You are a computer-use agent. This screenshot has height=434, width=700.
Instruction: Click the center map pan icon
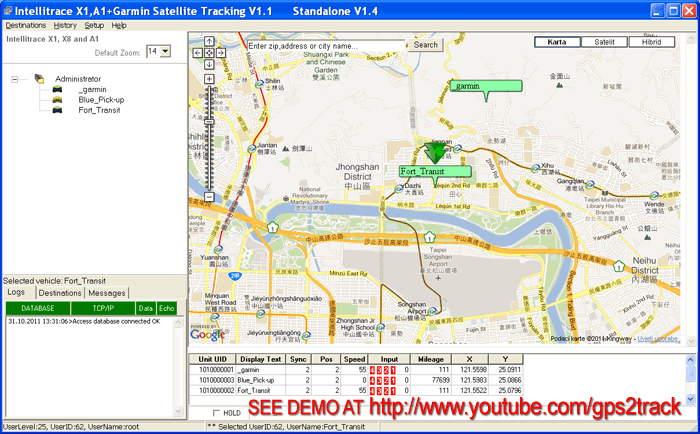pyautogui.click(x=209, y=53)
